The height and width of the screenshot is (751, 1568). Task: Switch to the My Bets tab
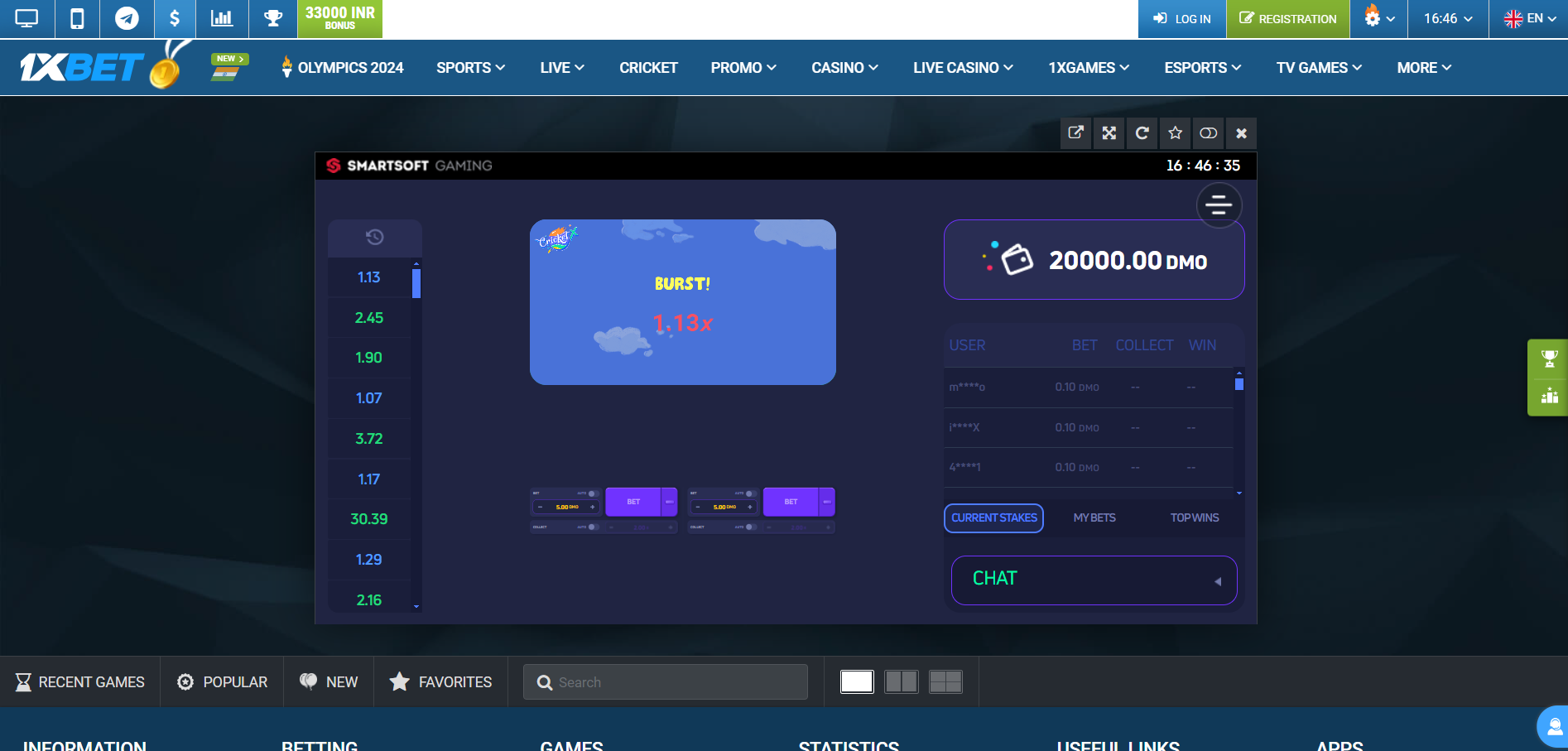(1094, 518)
